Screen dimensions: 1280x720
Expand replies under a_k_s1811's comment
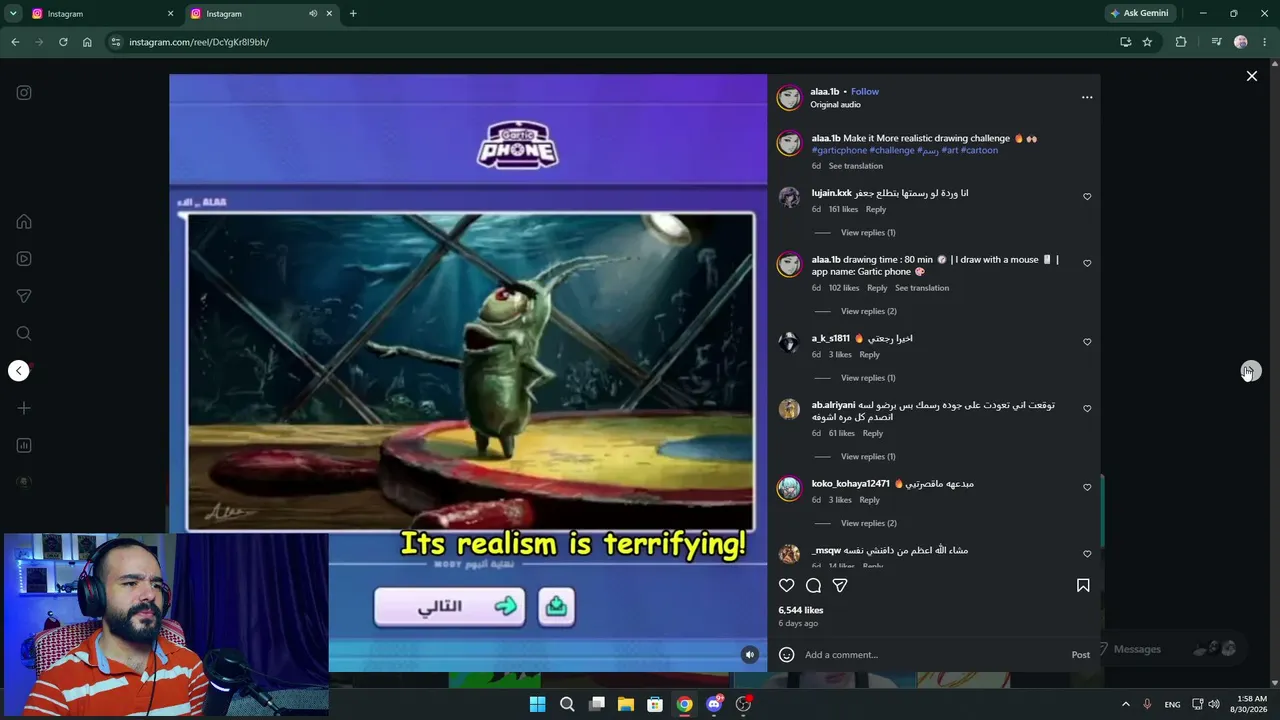(x=868, y=378)
